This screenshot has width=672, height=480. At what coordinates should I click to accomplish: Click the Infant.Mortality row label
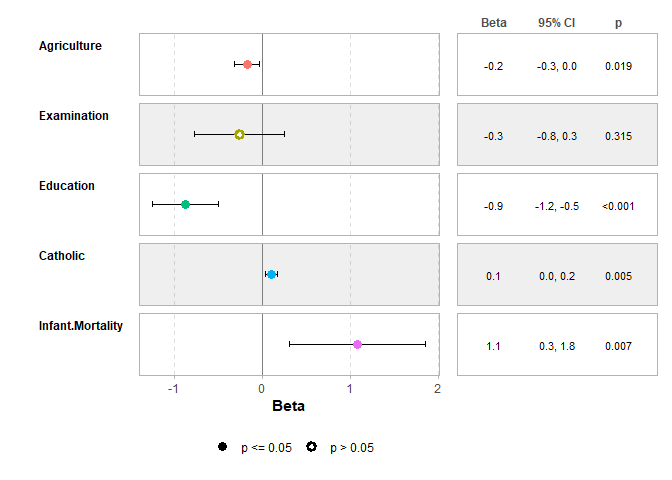81,326
